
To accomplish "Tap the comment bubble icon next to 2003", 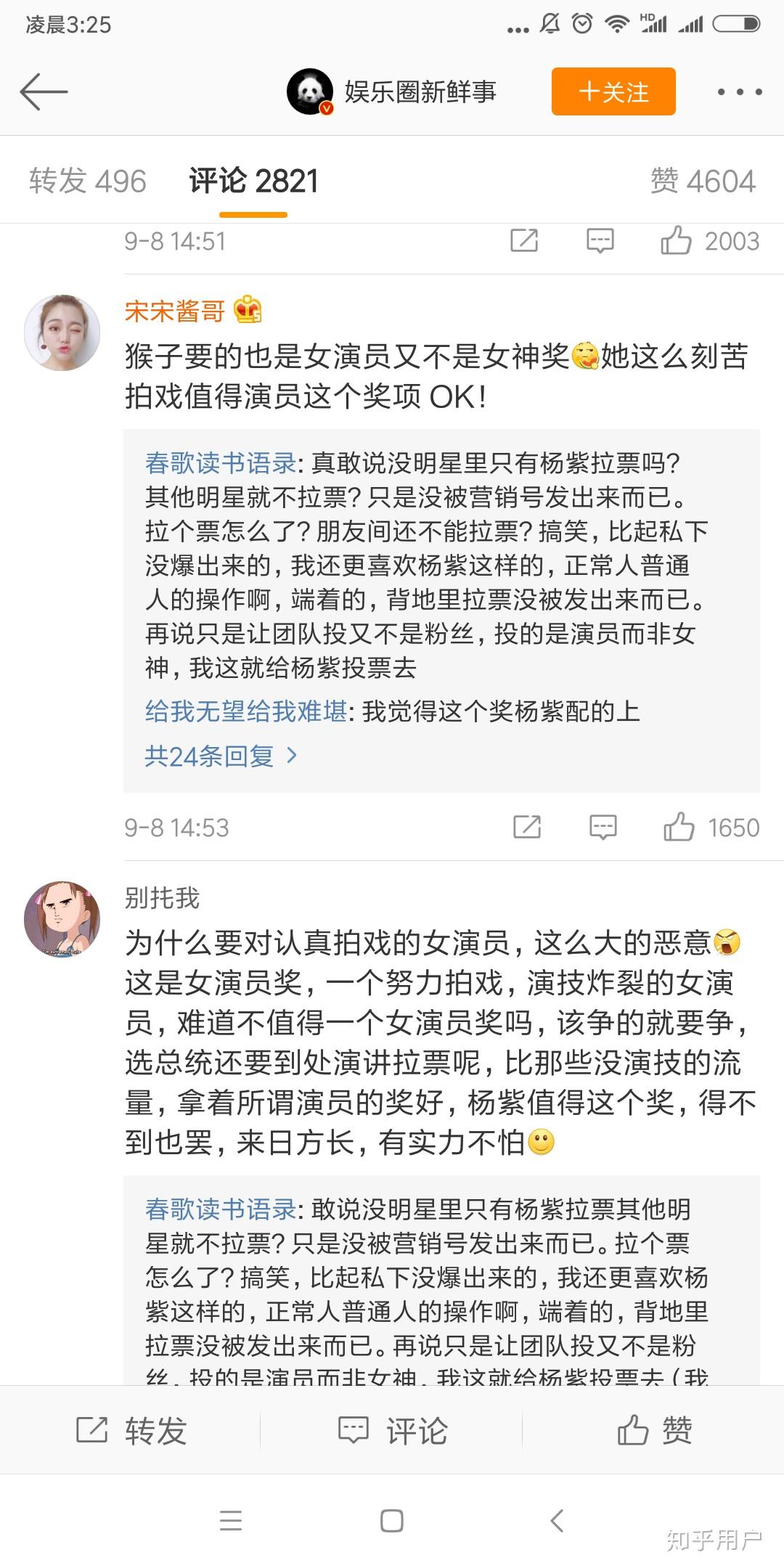I will [599, 240].
